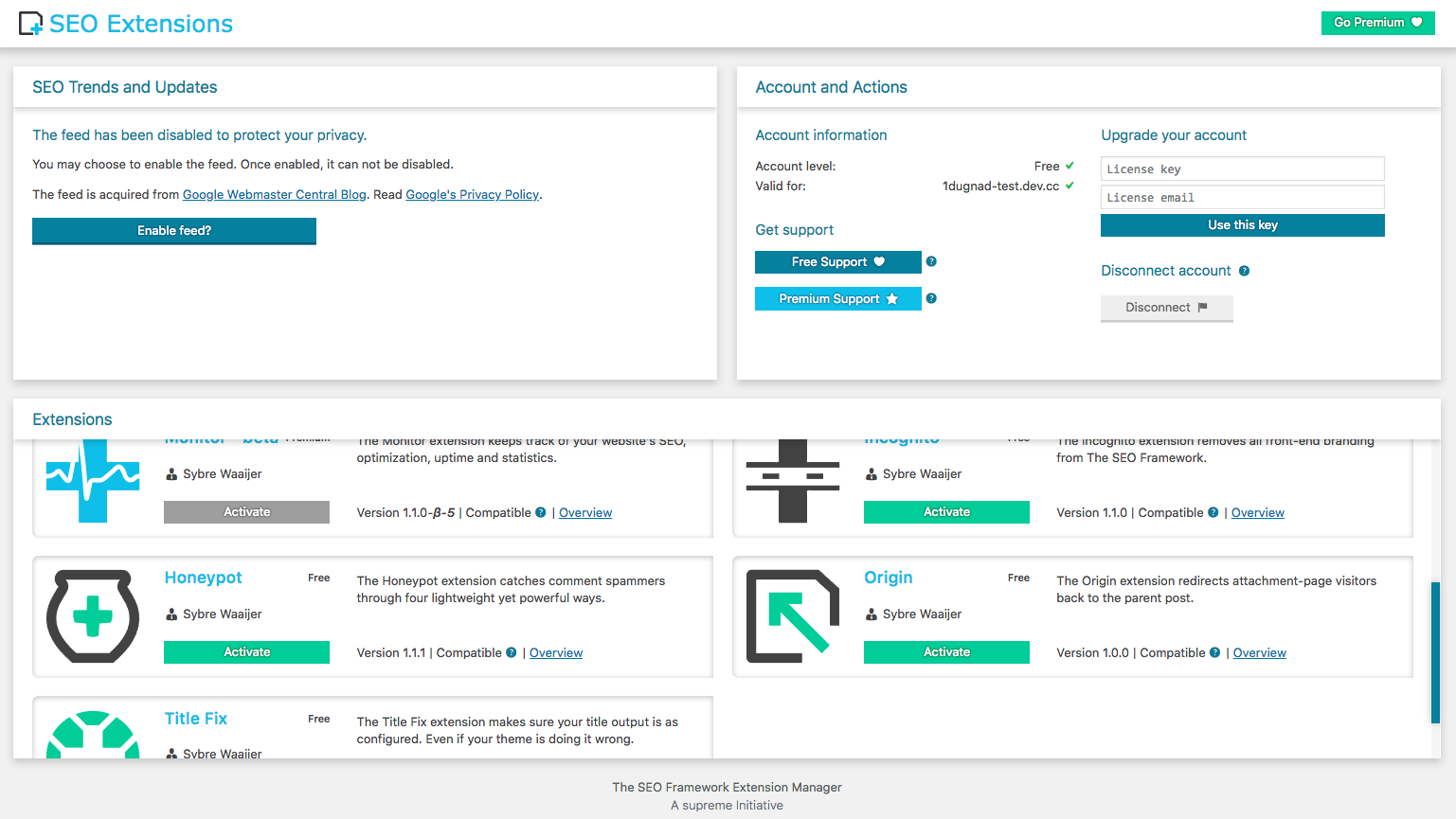Click '1dugnad-test.dev.cc' domain text

(x=1000, y=186)
